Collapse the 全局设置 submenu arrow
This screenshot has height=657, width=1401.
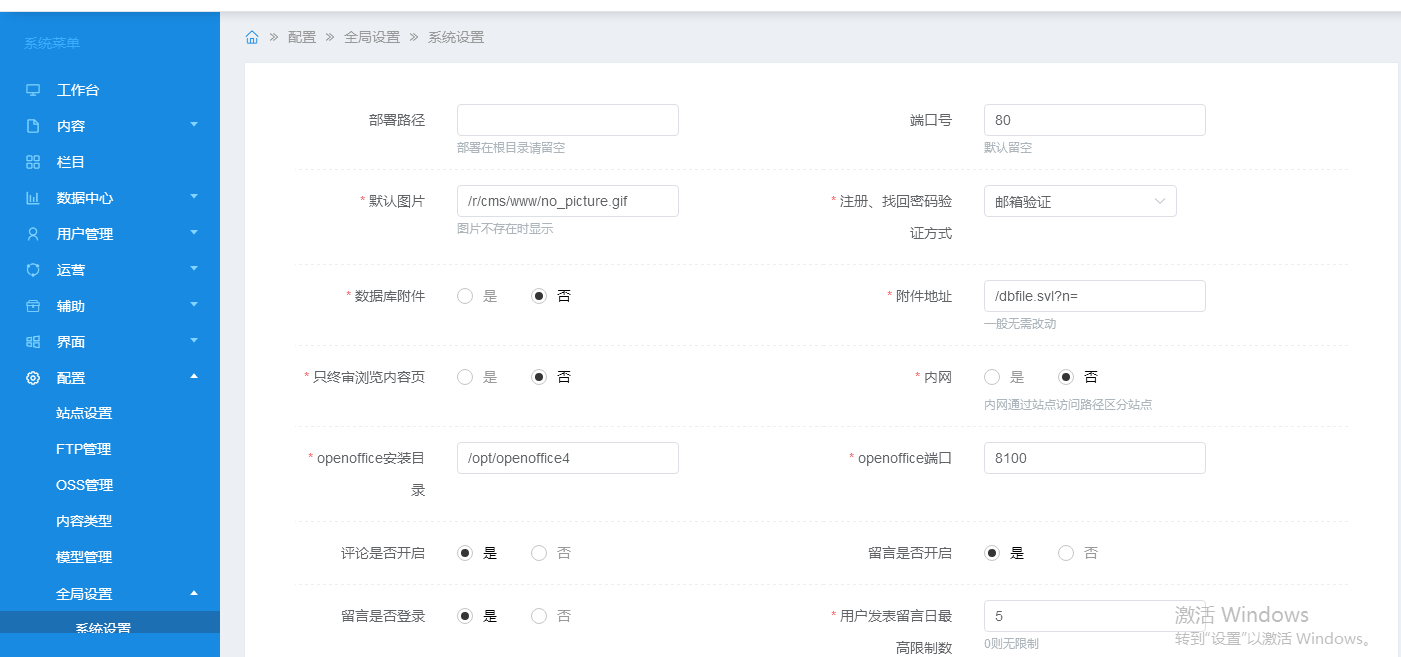194,593
